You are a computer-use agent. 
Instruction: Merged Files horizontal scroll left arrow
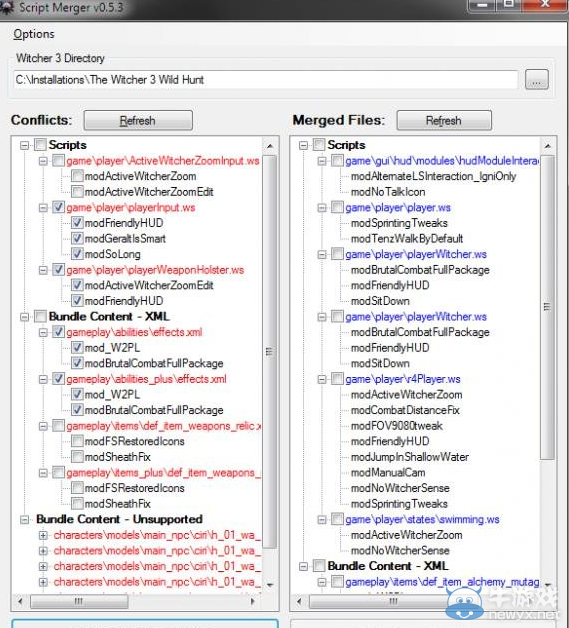click(299, 601)
